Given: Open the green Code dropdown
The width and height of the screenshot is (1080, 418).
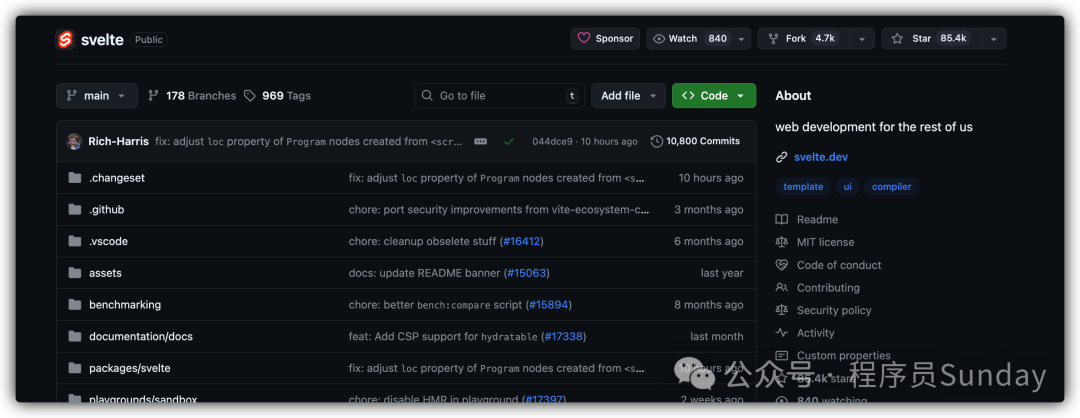Looking at the screenshot, I should pos(713,96).
